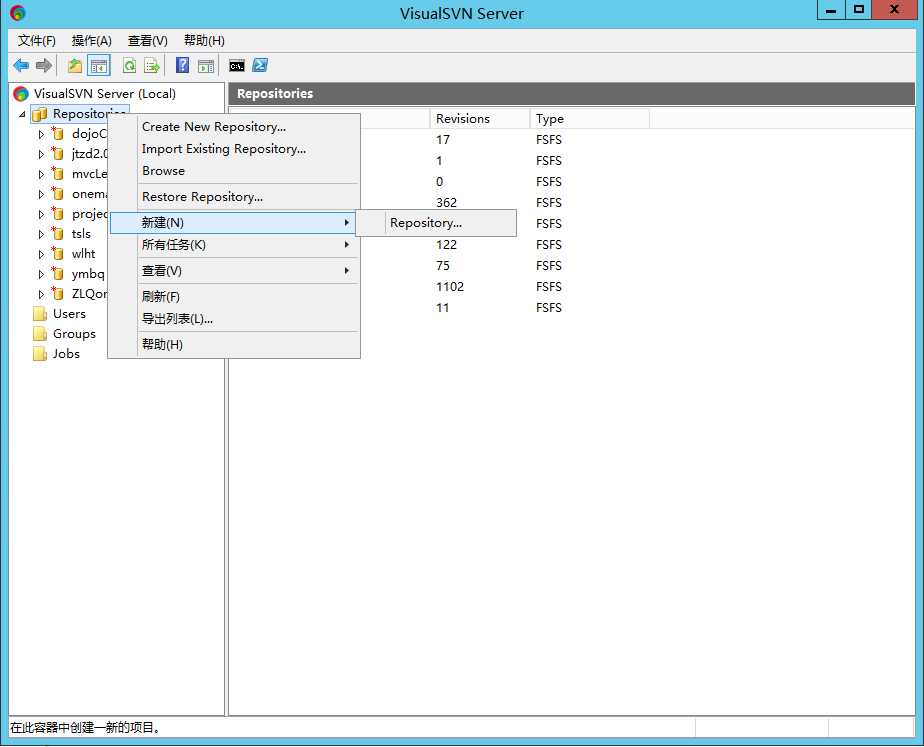Highlight the 新建(N) context menu item
The width and height of the screenshot is (924, 747).
pyautogui.click(x=234, y=223)
